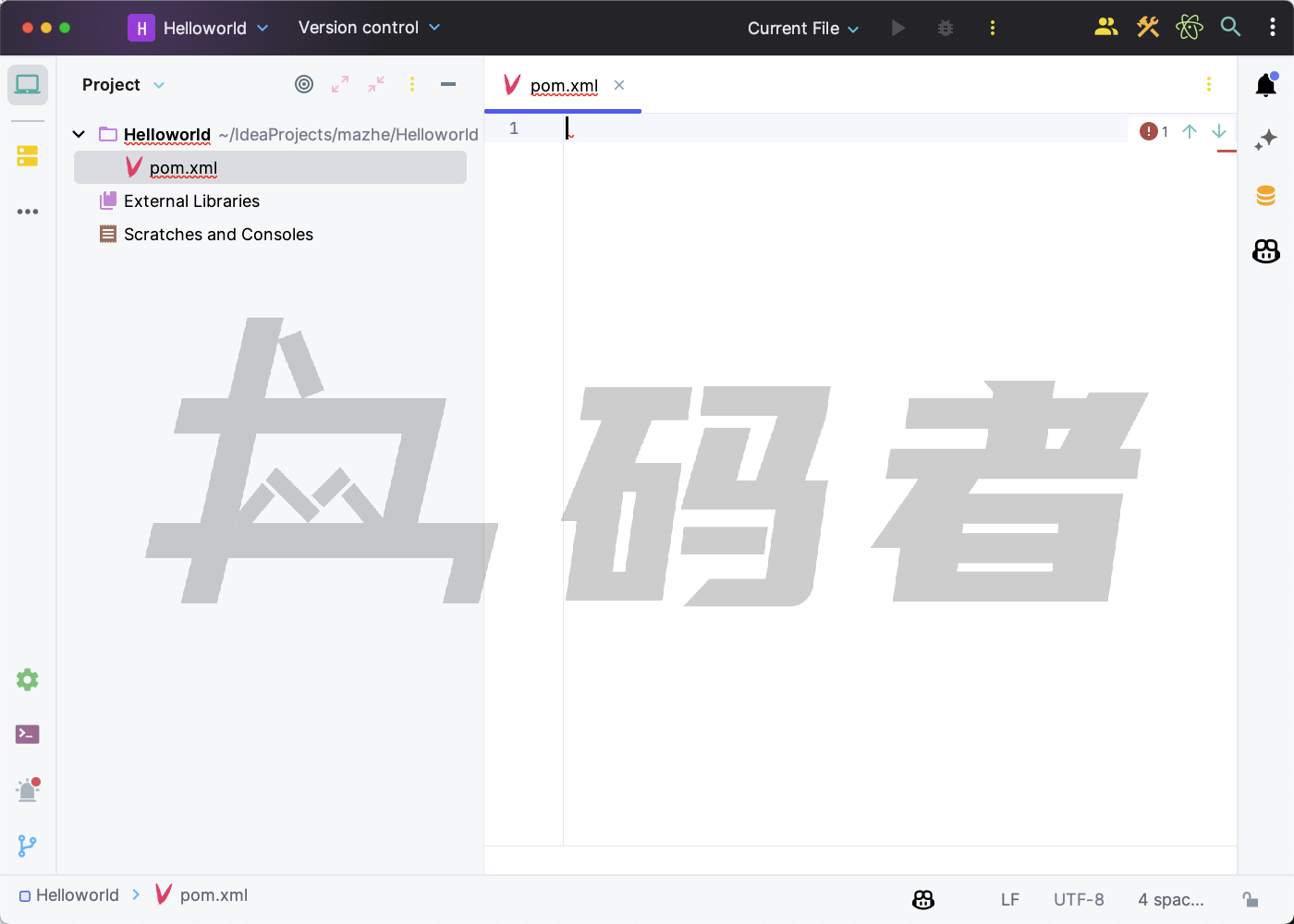1294x924 pixels.
Task: Open GitHub Copilot panel in right sidebar
Action: coord(1265,250)
